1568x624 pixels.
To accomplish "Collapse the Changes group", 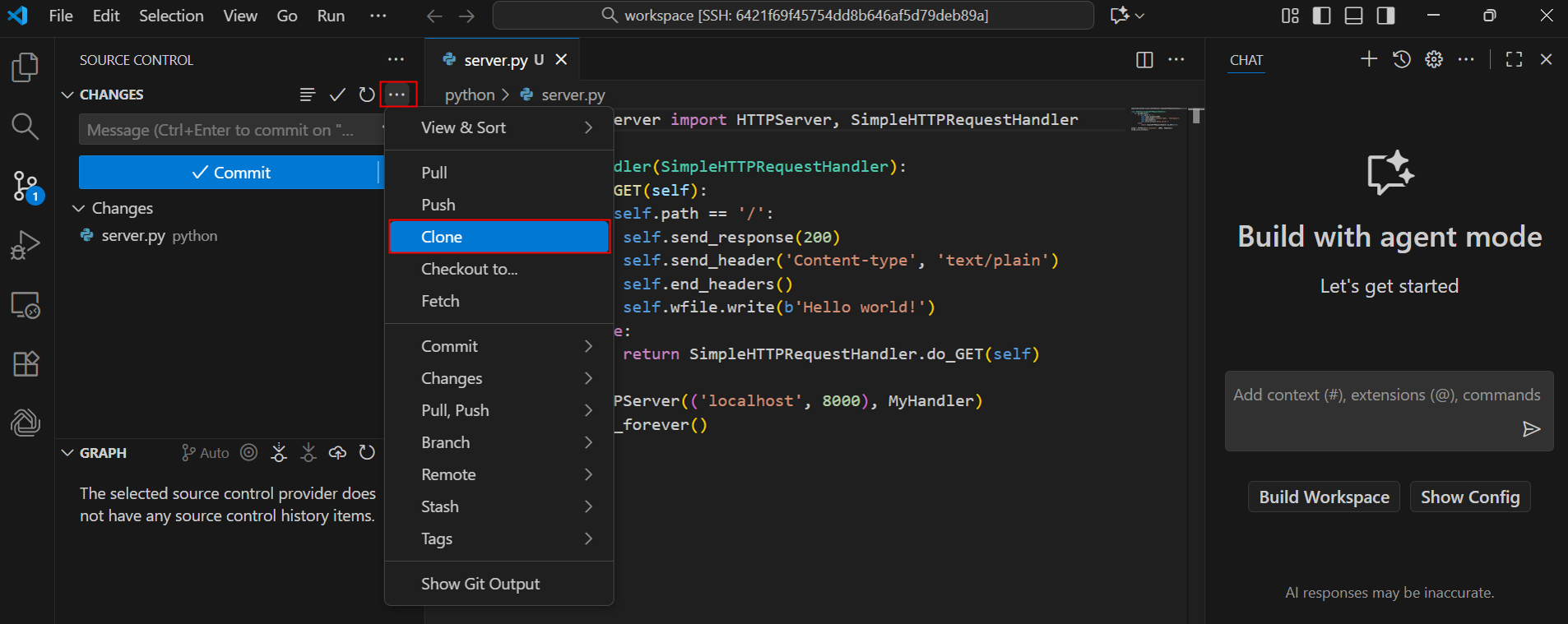I will click(x=79, y=208).
